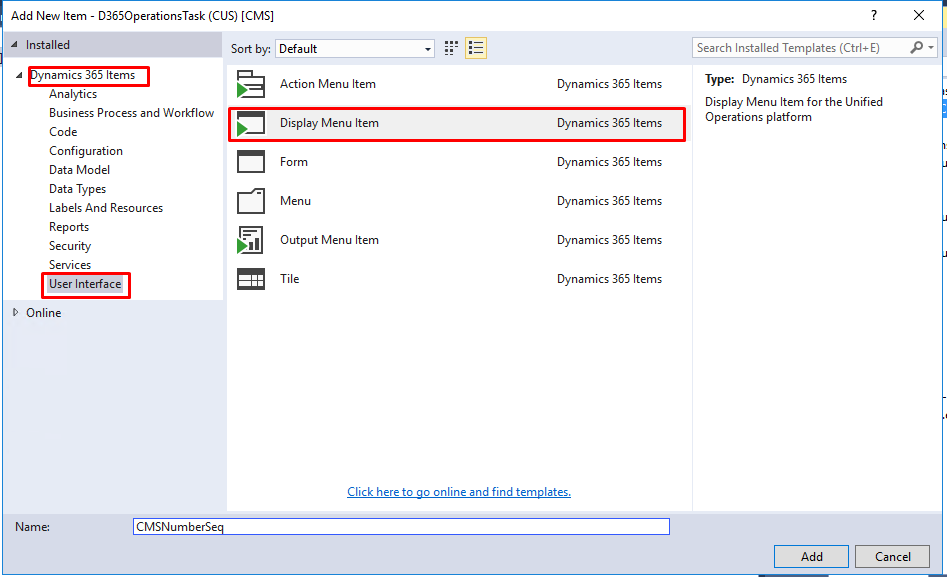Select Business Process and Workflow category
This screenshot has height=577, width=947.
[132, 113]
